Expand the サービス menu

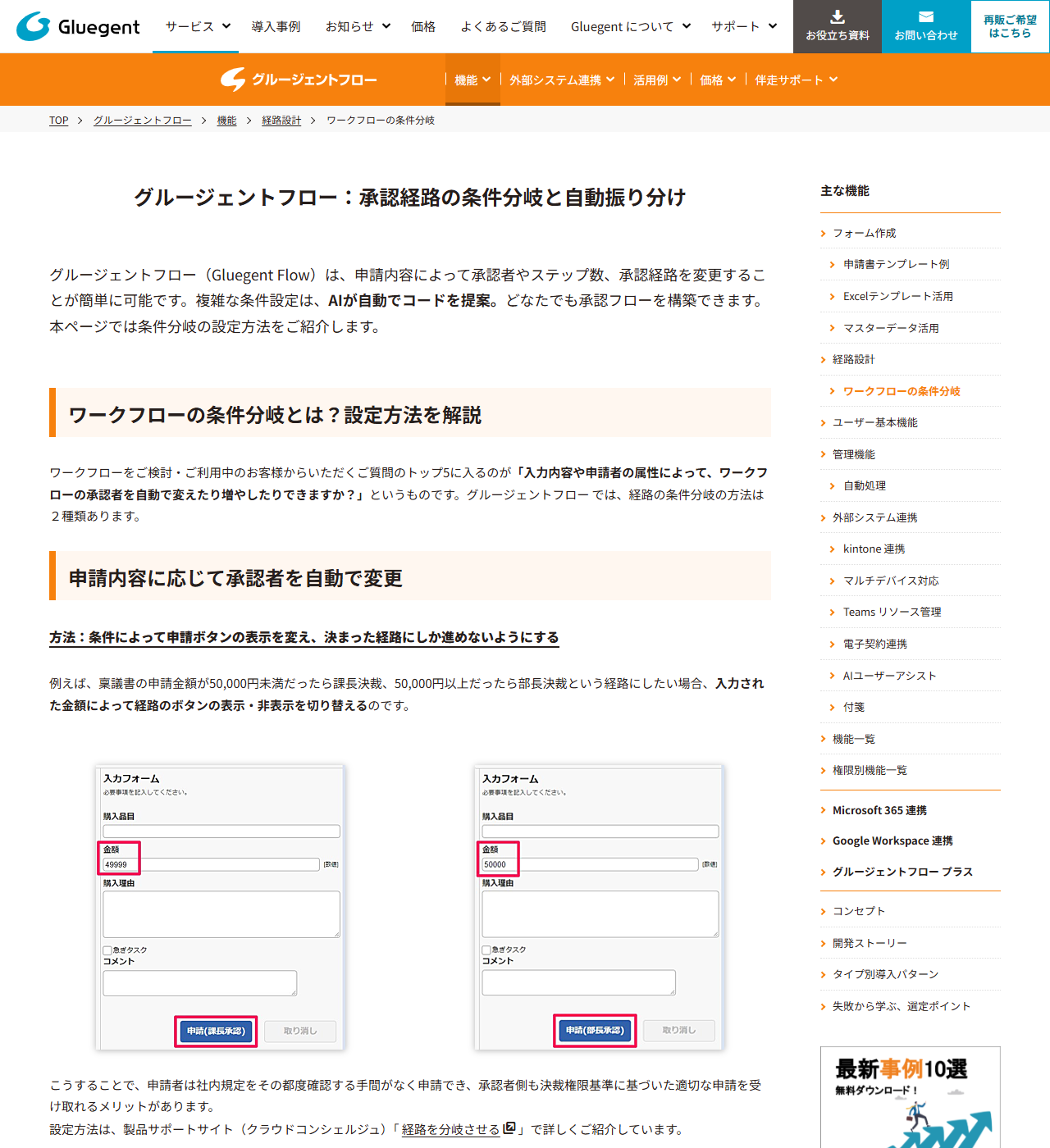click(x=198, y=26)
